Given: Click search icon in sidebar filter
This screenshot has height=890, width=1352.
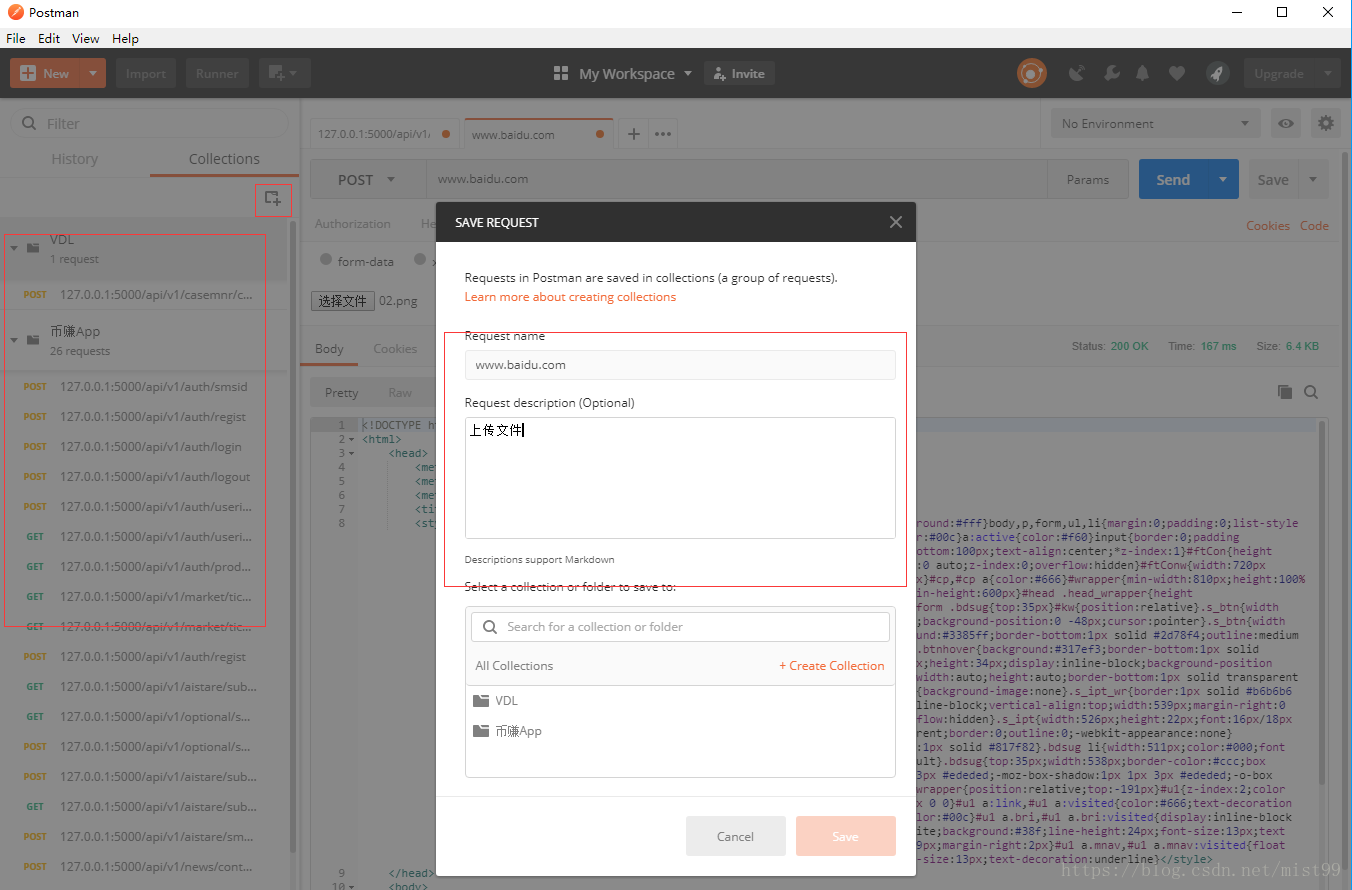Looking at the screenshot, I should [29, 124].
